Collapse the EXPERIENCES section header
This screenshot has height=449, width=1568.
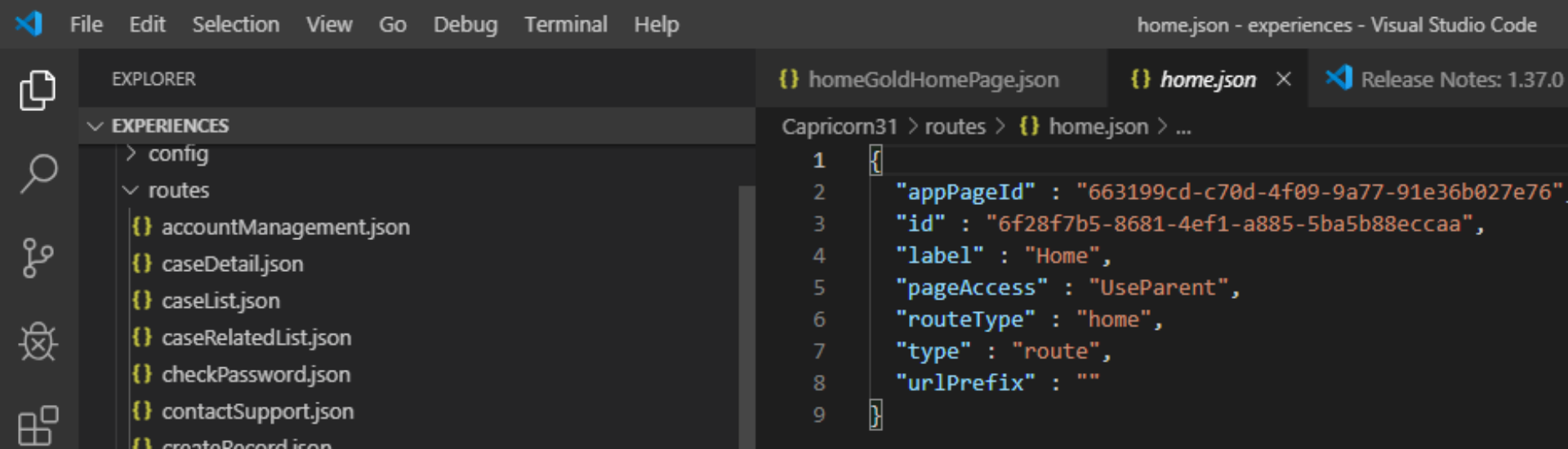click(416, 126)
